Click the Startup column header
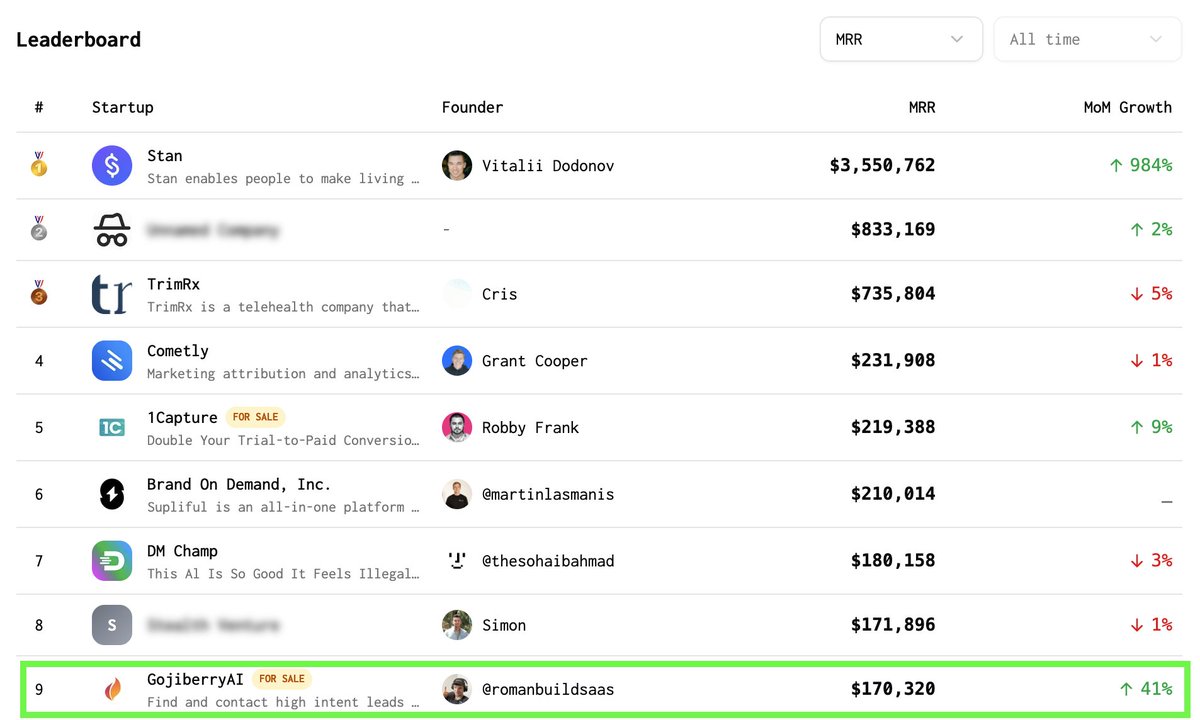Image resolution: width=1200 pixels, height=720 pixels. [123, 107]
